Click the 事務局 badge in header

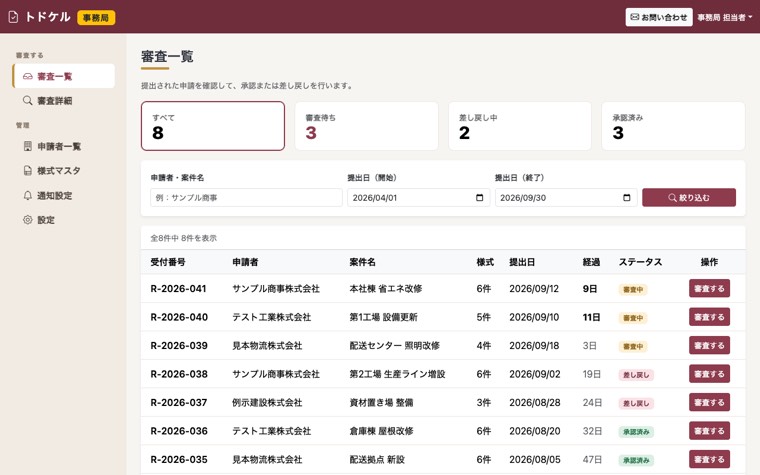[x=96, y=17]
